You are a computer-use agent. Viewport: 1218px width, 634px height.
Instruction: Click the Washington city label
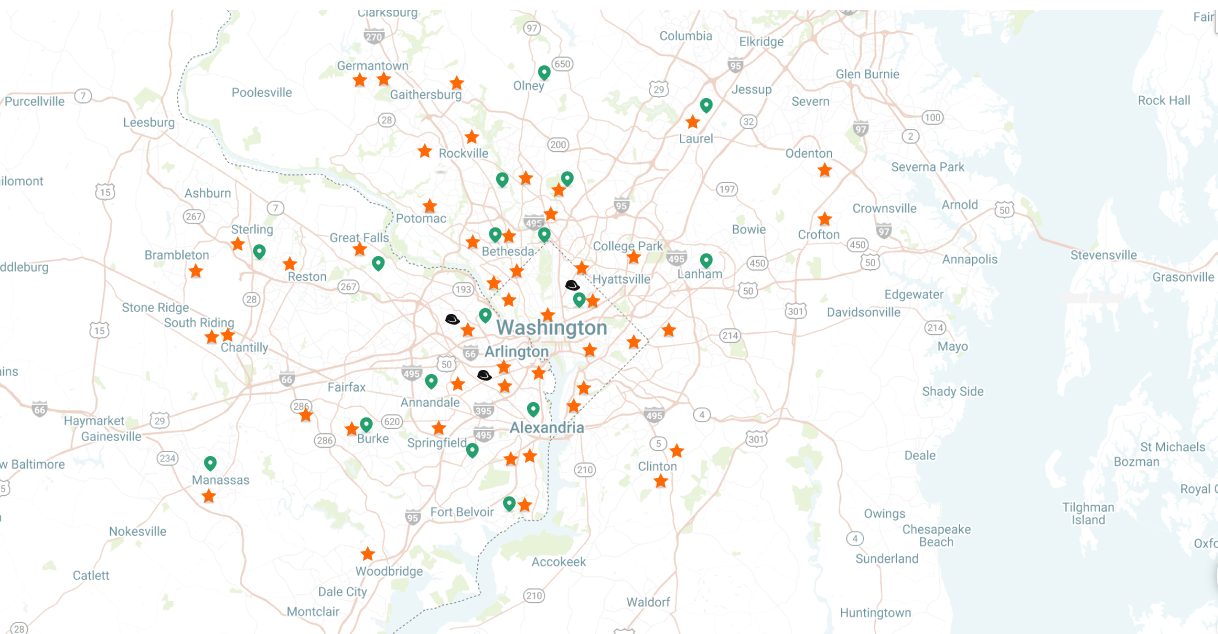coord(551,328)
